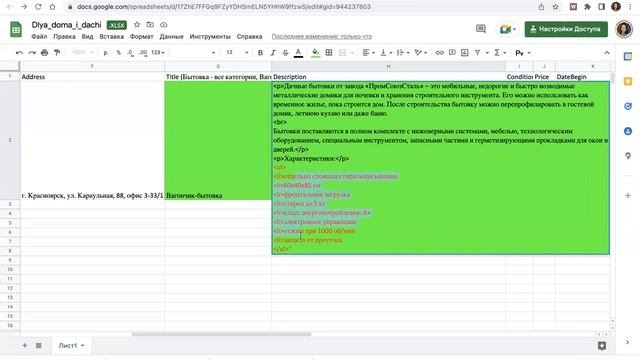The height and width of the screenshot is (360, 640).
Task: Get add-ons with the plus icon
Action: point(628,196)
